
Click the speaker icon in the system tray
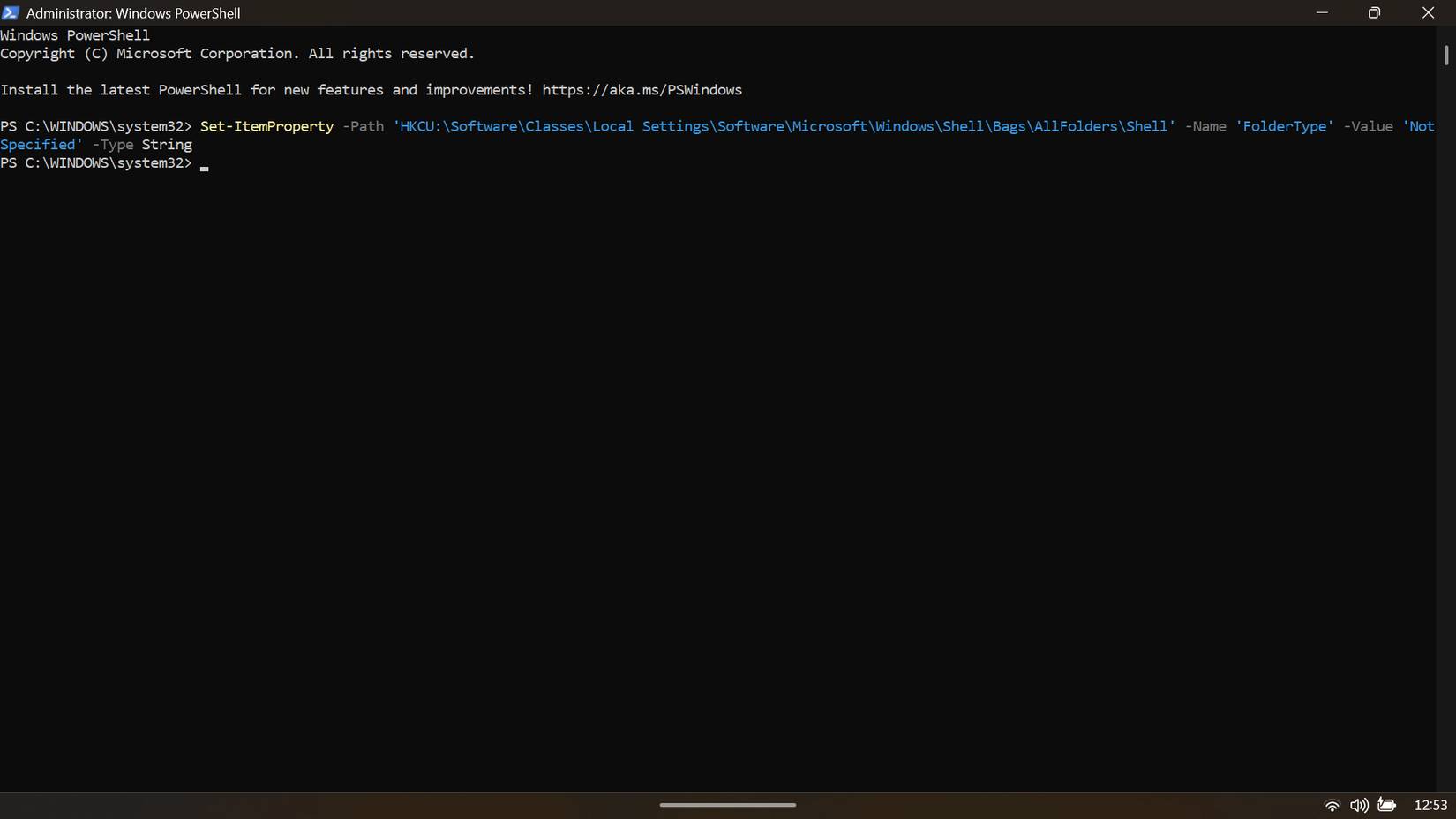coord(1359,805)
